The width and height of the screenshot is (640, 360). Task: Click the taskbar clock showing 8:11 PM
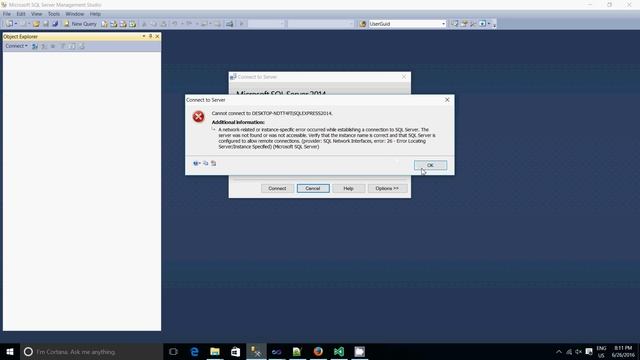click(x=623, y=351)
